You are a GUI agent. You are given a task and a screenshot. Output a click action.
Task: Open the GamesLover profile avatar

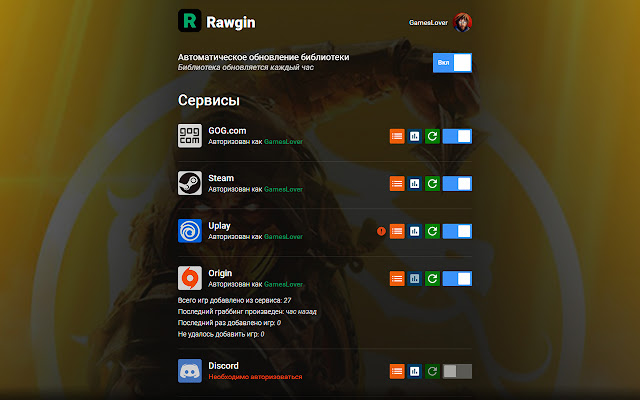(x=462, y=22)
